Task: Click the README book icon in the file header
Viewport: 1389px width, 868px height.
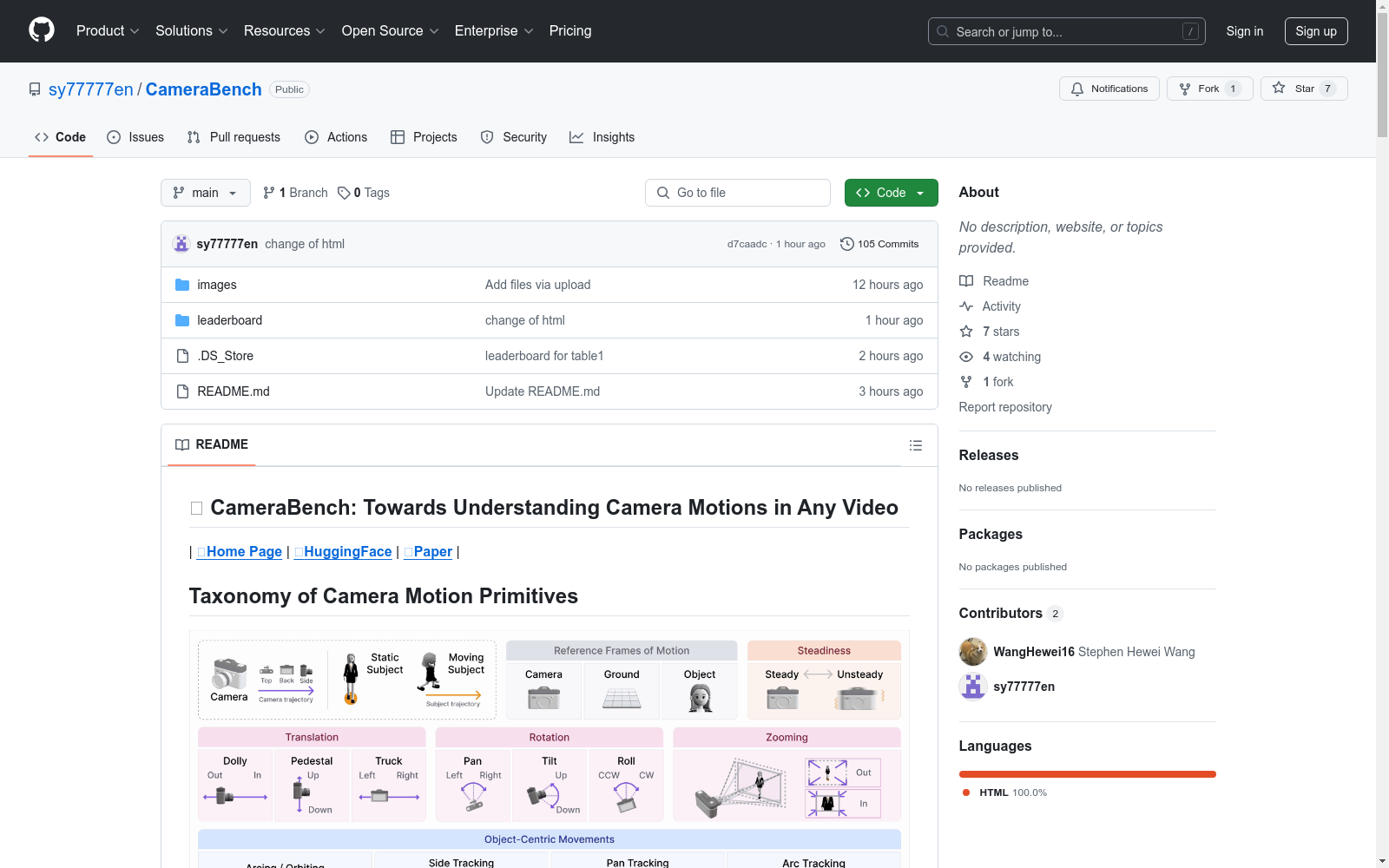Action: [182, 444]
